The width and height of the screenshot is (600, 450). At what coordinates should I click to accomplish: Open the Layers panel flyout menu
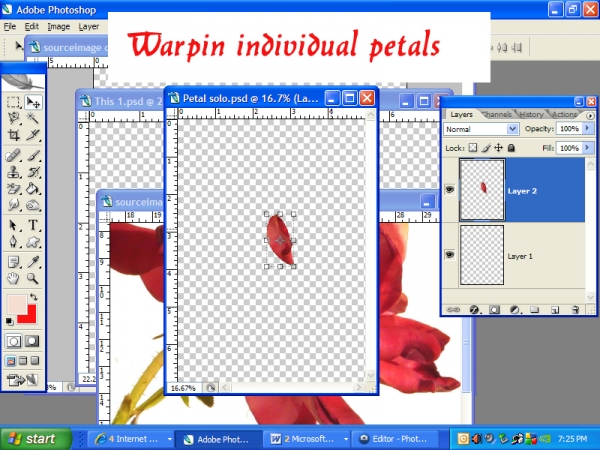(x=590, y=115)
